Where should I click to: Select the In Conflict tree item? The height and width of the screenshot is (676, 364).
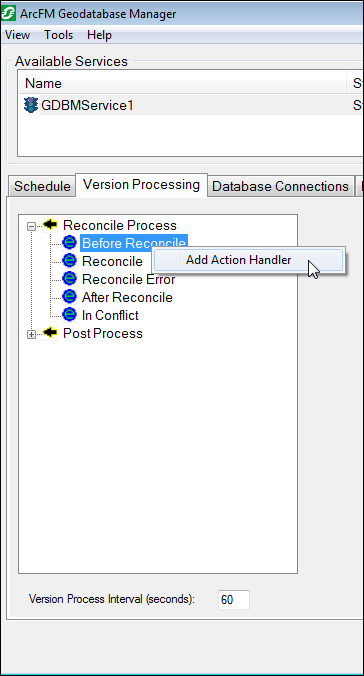[x=110, y=315]
